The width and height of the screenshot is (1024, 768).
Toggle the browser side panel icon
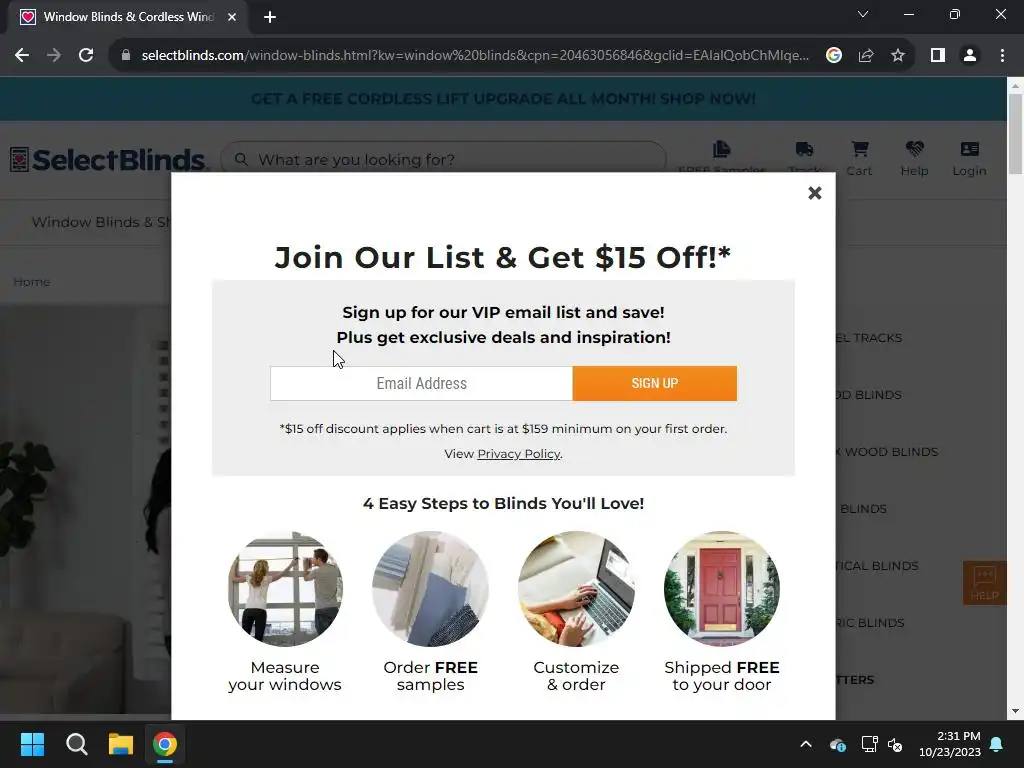(938, 56)
